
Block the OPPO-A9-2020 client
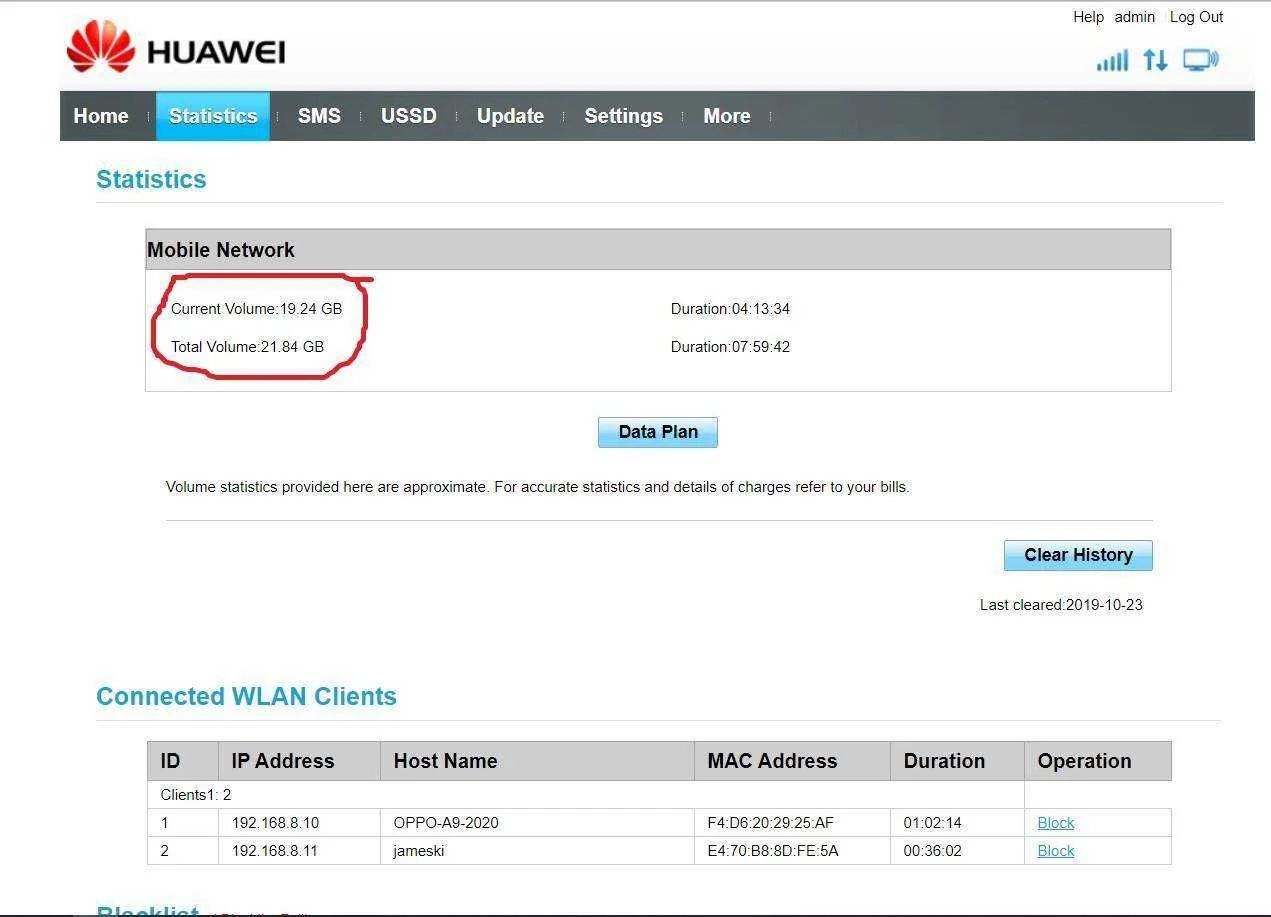tap(1056, 823)
